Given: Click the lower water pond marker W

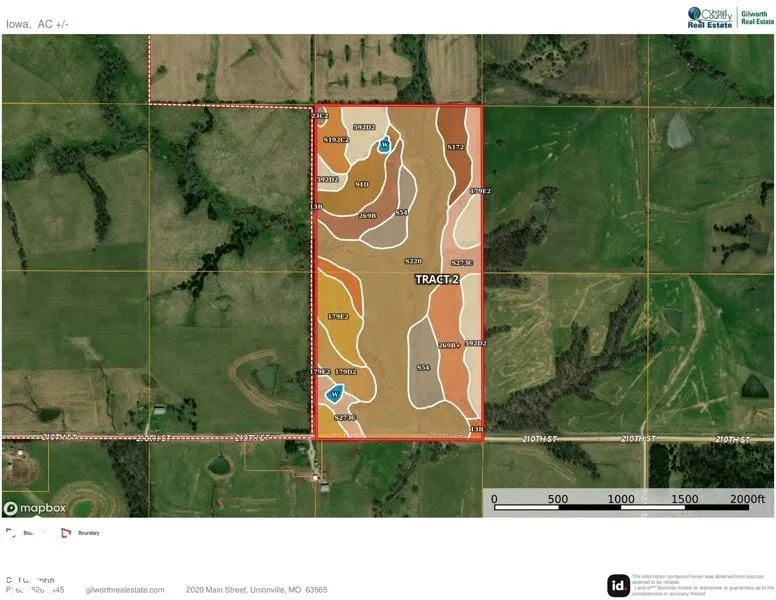Looking at the screenshot, I should click(335, 394).
